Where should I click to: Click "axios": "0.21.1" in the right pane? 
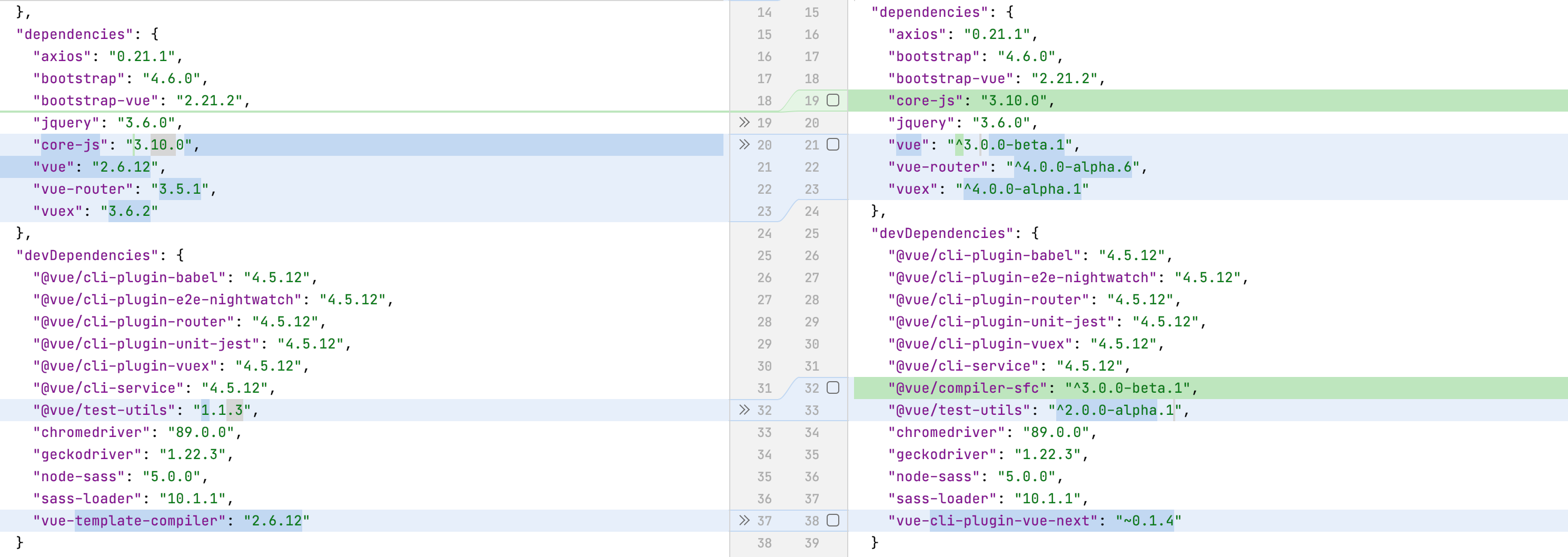point(962,34)
